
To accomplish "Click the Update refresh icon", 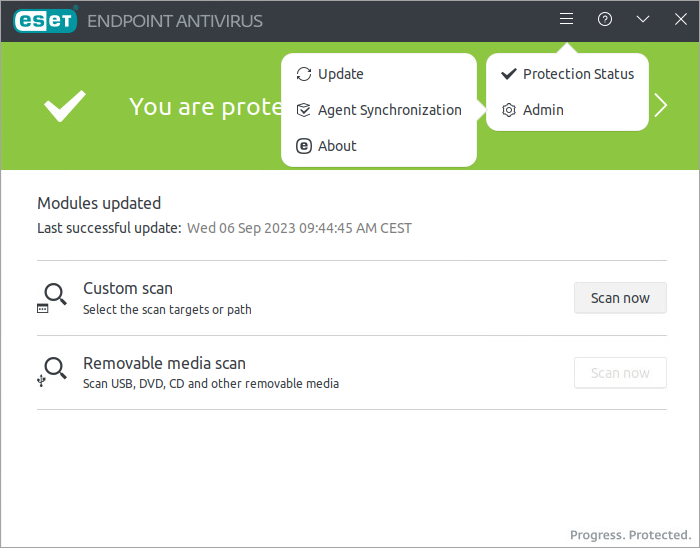I will 304,74.
